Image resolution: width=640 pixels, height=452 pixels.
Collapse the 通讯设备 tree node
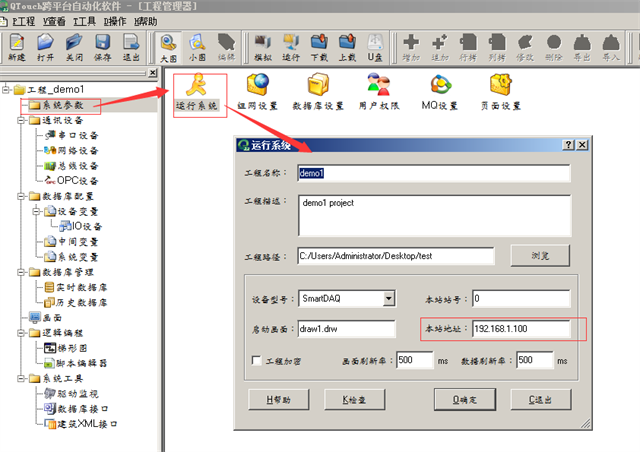pyautogui.click(x=21, y=119)
